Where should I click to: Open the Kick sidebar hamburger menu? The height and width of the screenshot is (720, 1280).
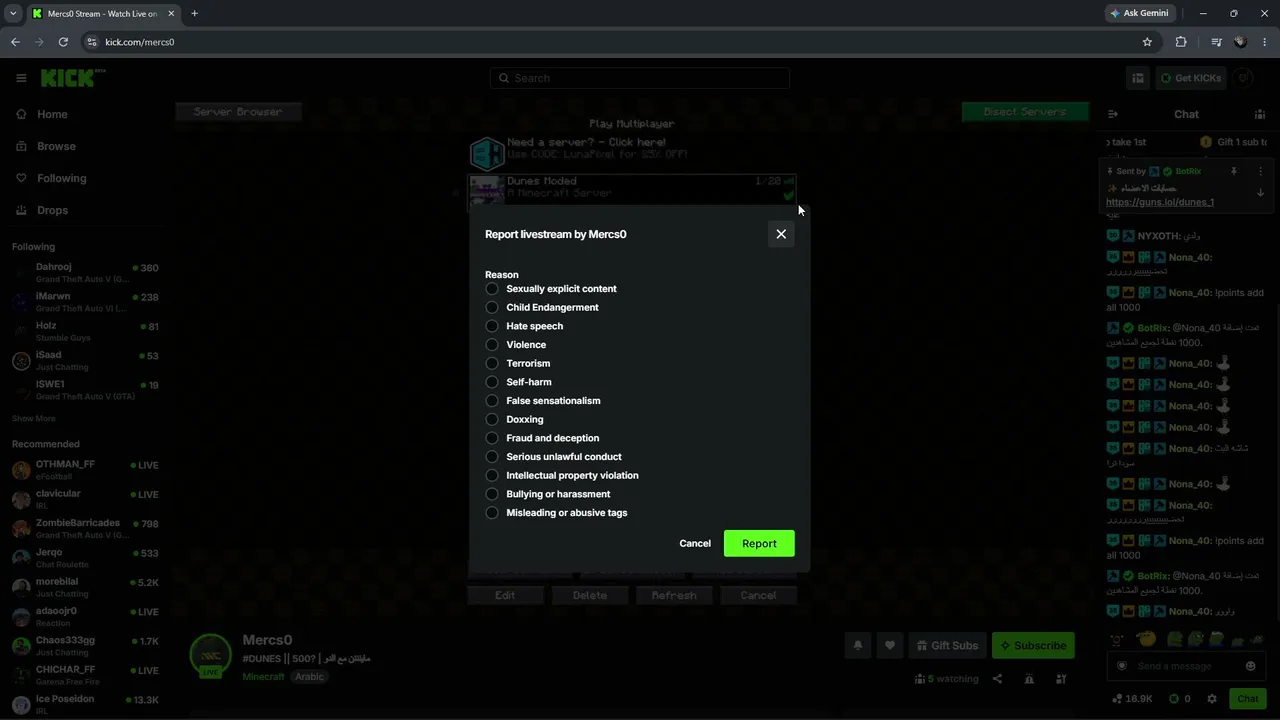coord(21,78)
